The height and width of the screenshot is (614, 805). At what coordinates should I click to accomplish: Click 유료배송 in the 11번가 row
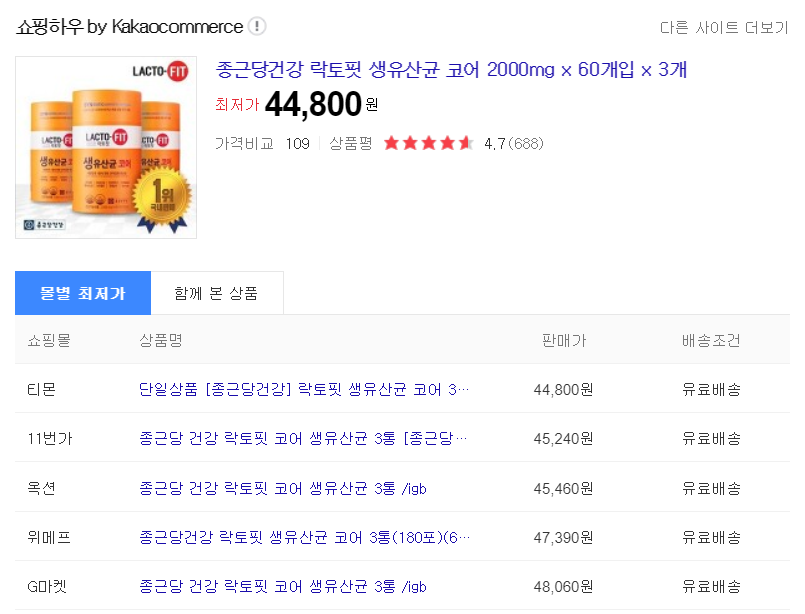click(711, 439)
